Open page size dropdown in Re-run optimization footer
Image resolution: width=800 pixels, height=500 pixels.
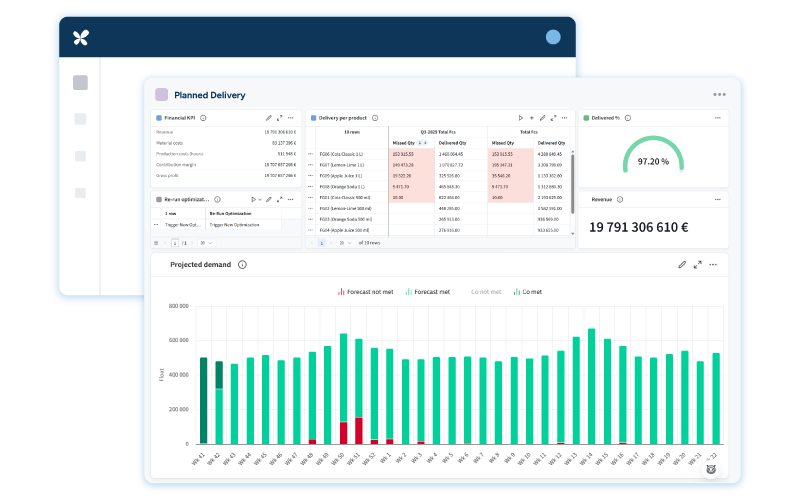click(x=206, y=243)
